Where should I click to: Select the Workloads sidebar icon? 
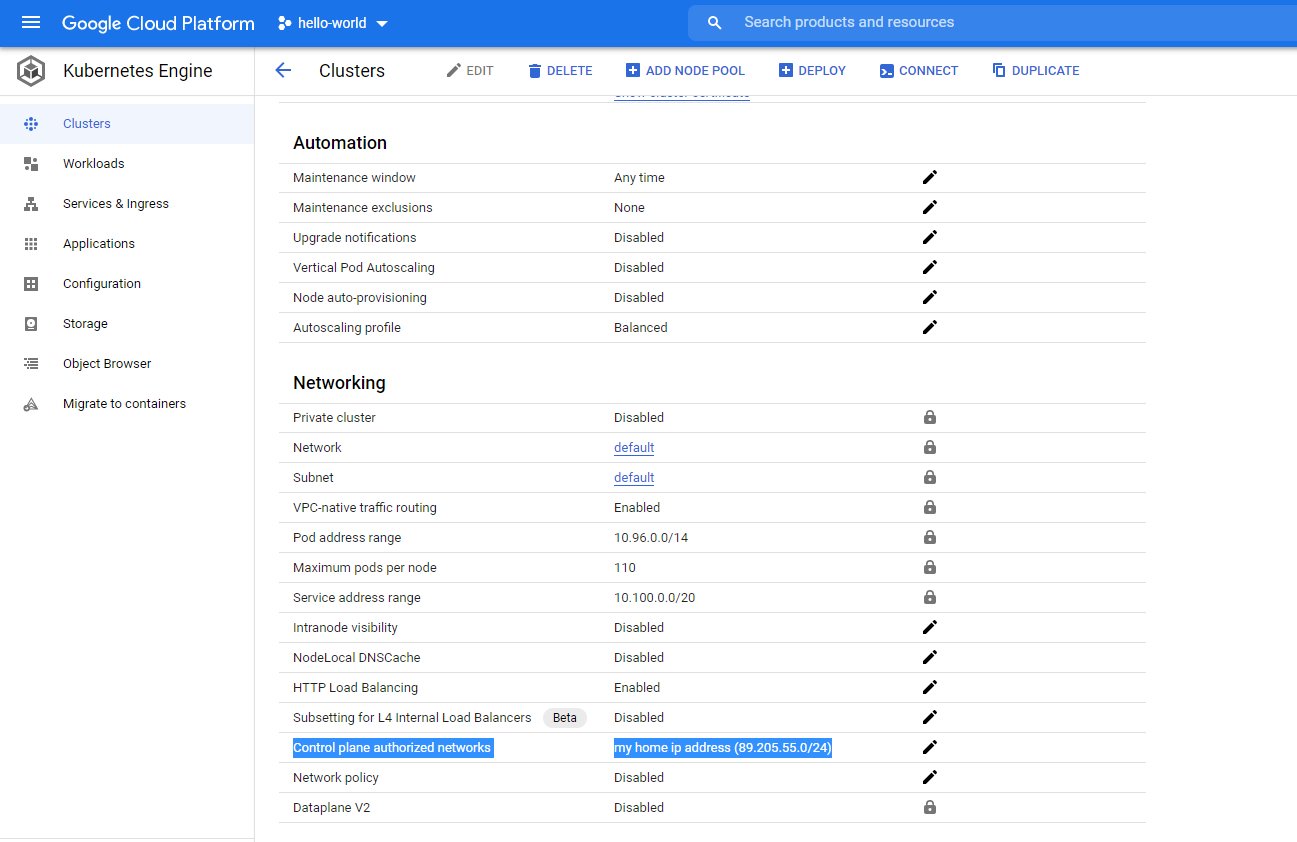point(31,163)
